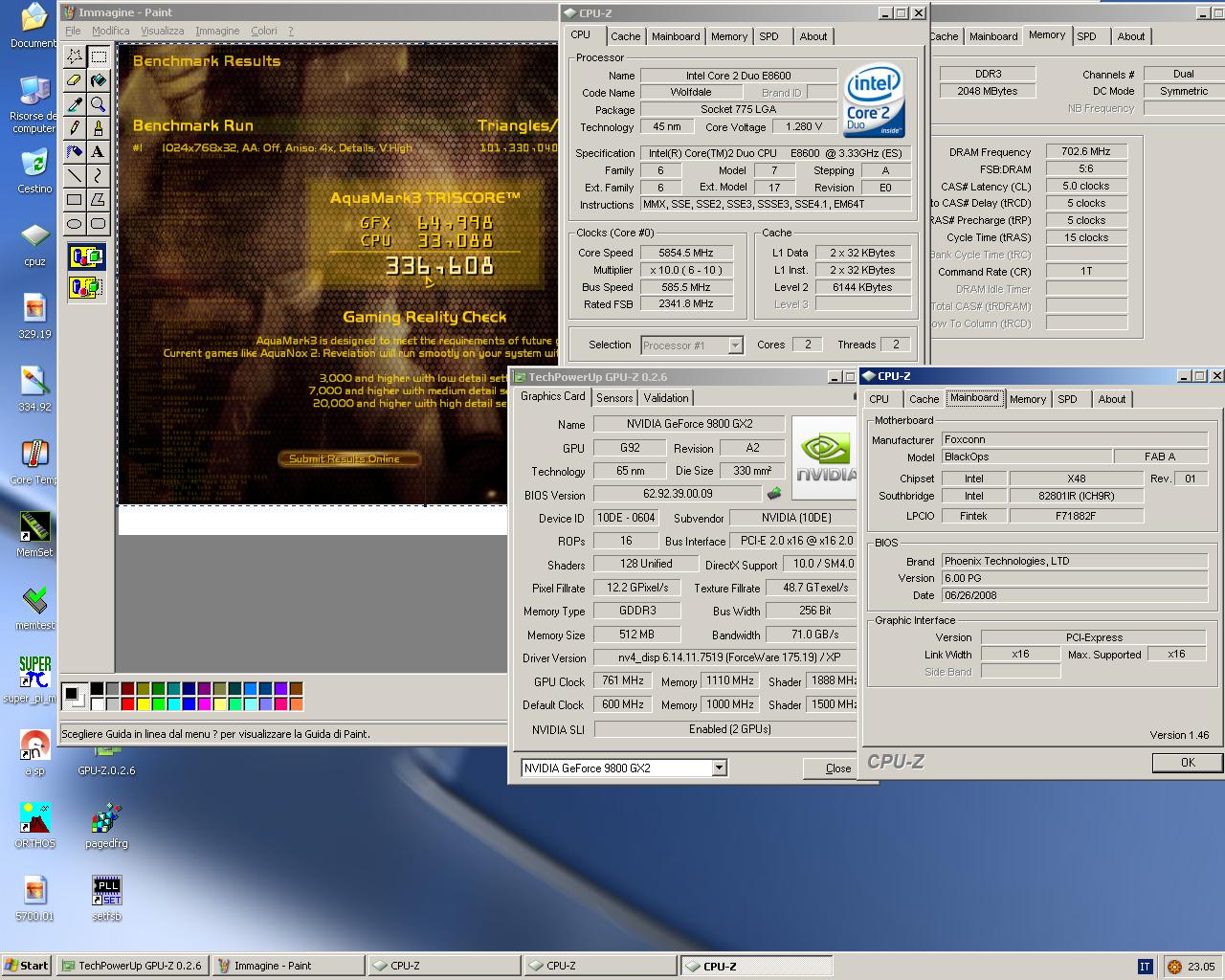Open the GPU selector dropdown in GPU-Z
This screenshot has width=1225, height=980.
[719, 768]
